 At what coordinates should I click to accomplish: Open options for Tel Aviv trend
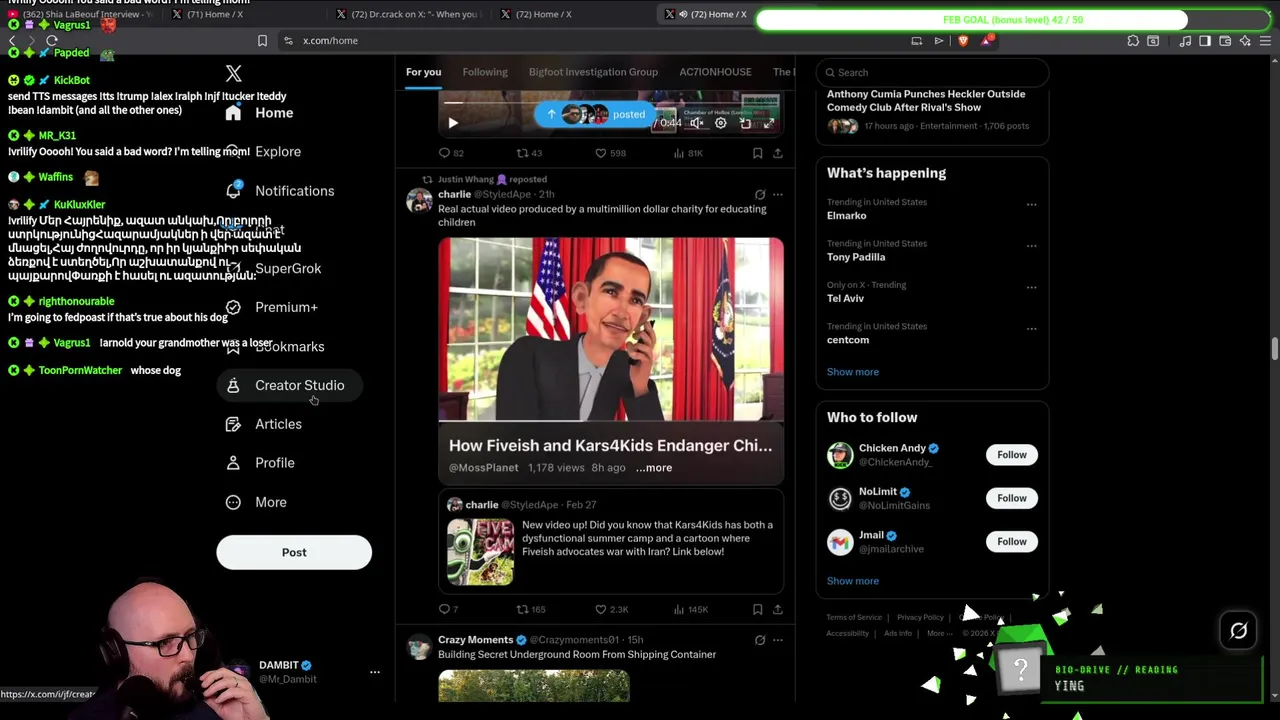point(1031,287)
